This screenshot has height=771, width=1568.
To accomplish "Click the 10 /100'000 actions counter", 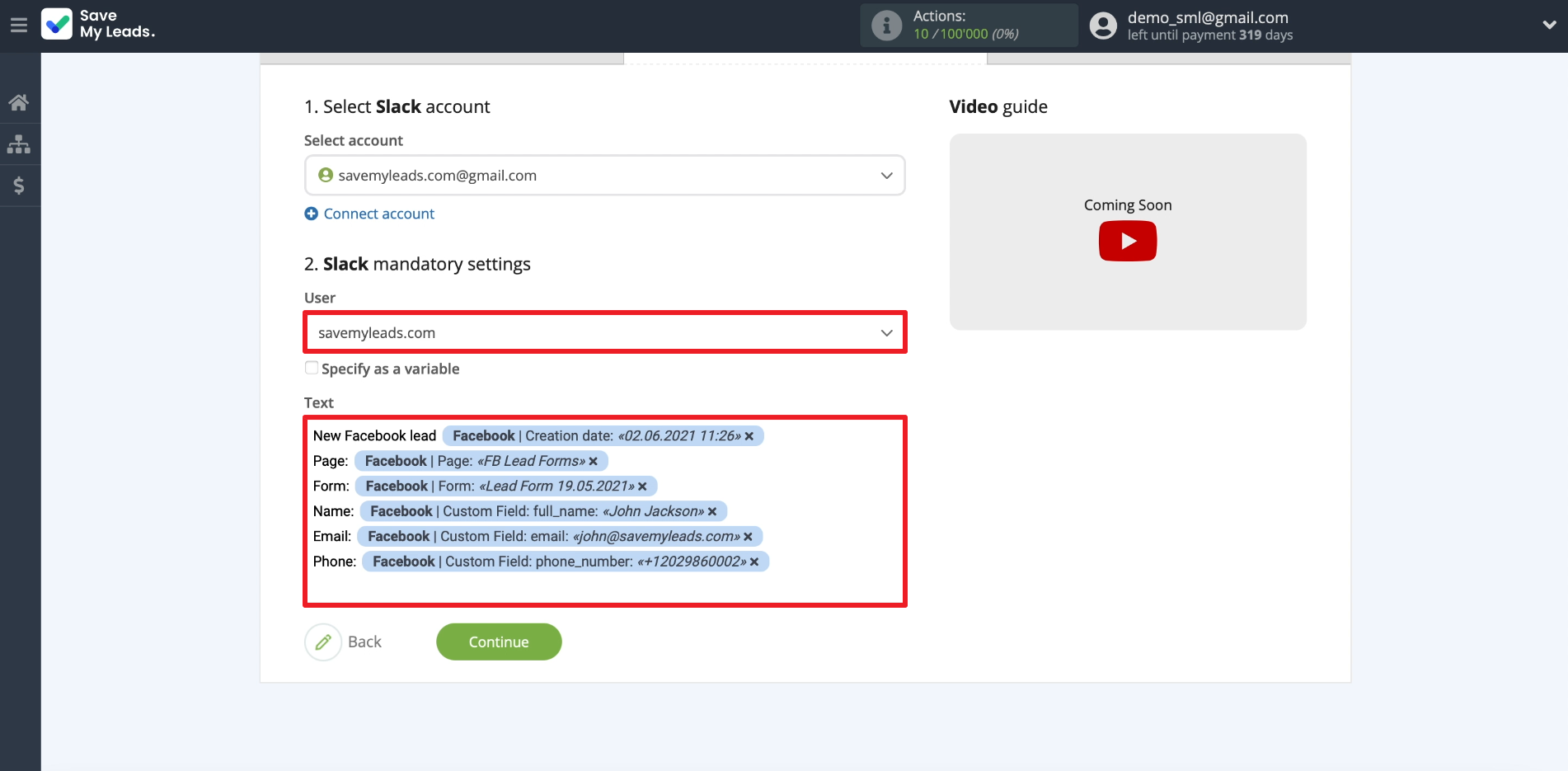I will click(965, 34).
